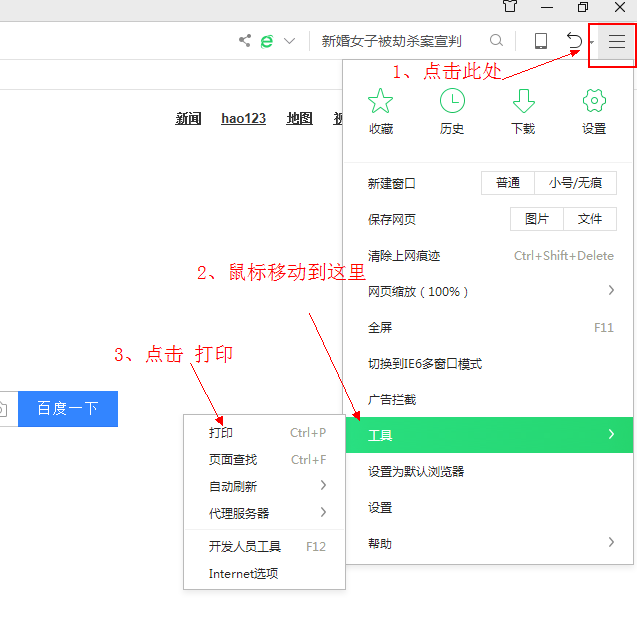This screenshot has height=636, width=637.
Task: Open the hao123 link
Action: pyautogui.click(x=243, y=118)
